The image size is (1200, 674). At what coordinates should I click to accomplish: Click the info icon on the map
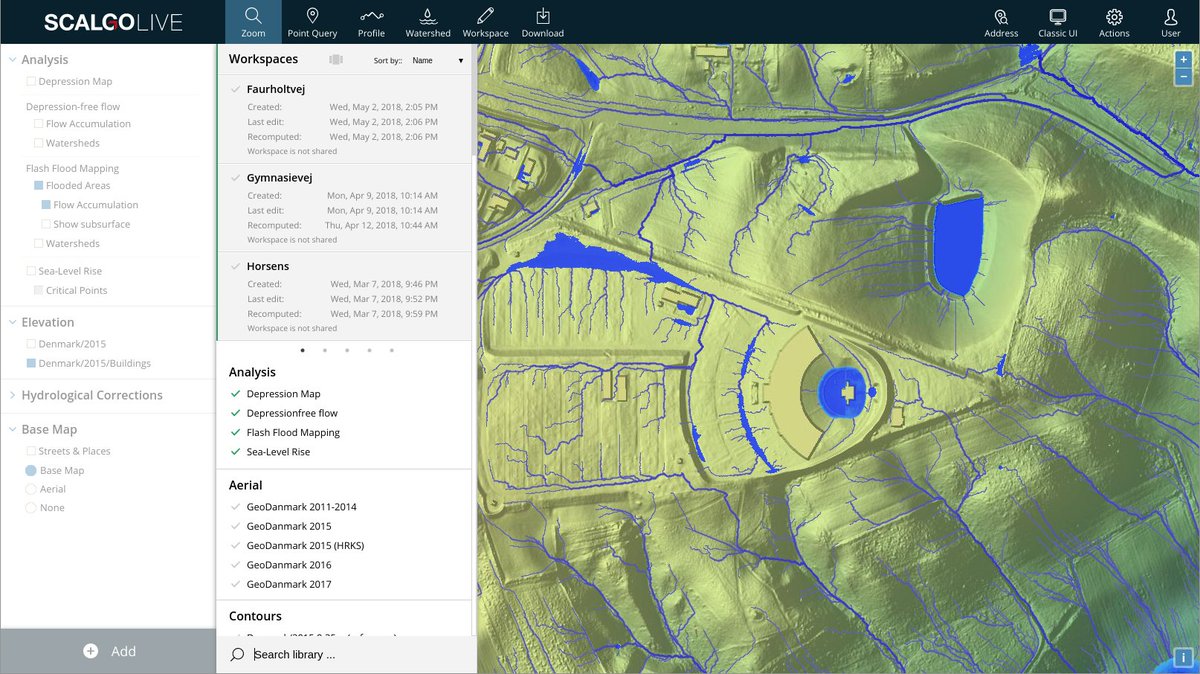[x=1183, y=658]
